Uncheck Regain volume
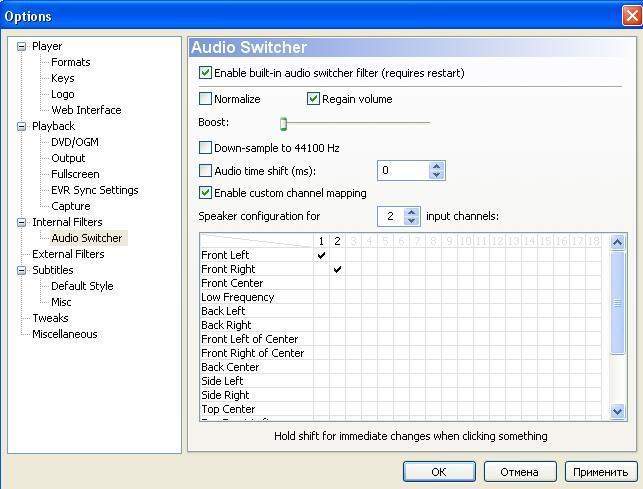The width and height of the screenshot is (643, 489). [313, 99]
